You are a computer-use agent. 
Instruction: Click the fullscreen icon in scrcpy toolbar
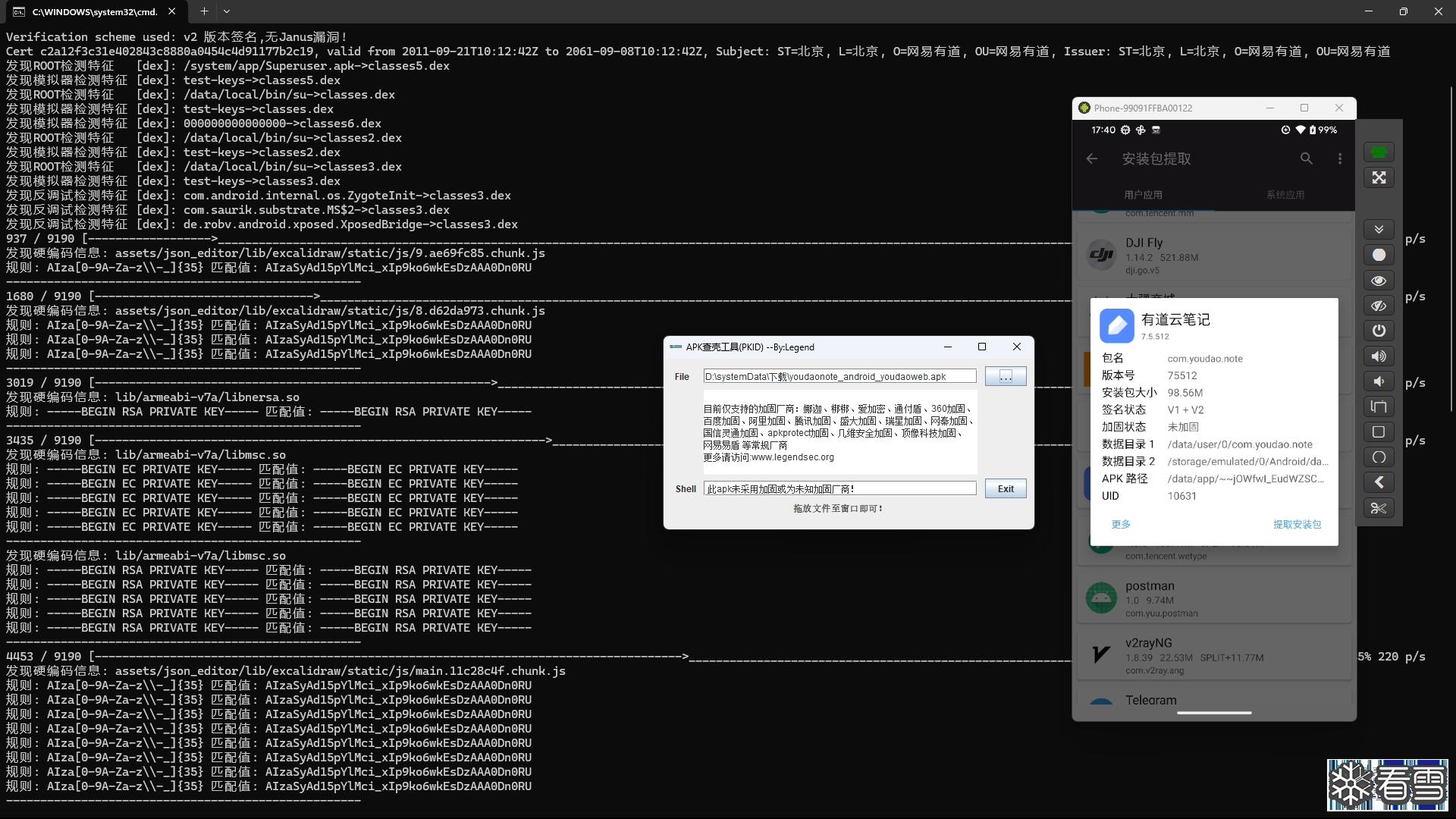point(1379,177)
